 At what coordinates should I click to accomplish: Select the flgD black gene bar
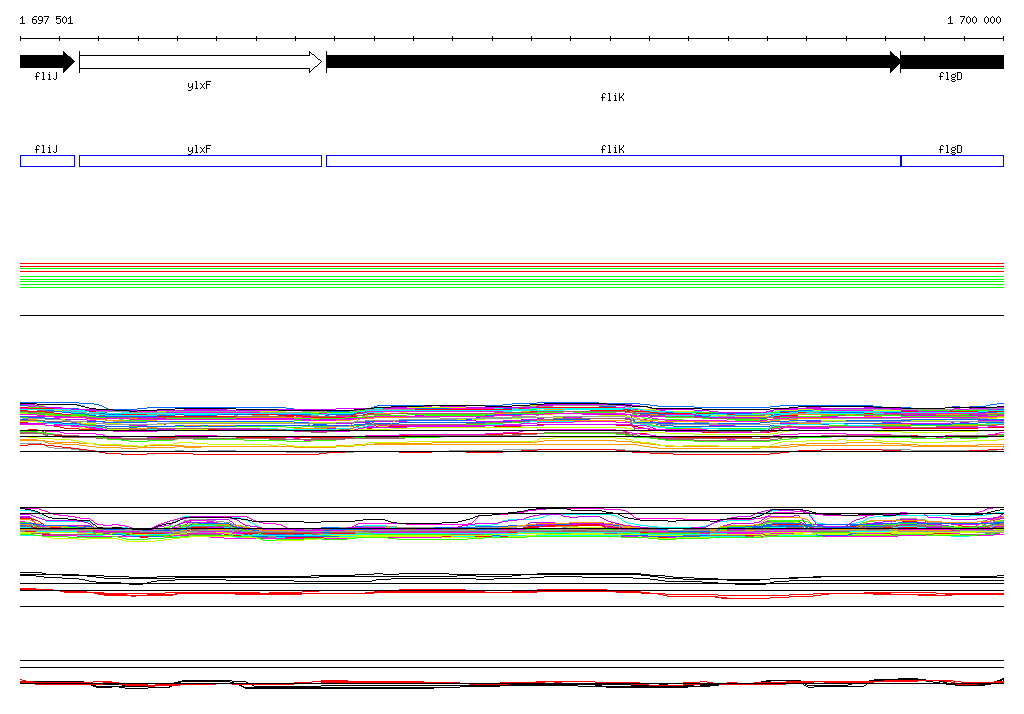952,62
